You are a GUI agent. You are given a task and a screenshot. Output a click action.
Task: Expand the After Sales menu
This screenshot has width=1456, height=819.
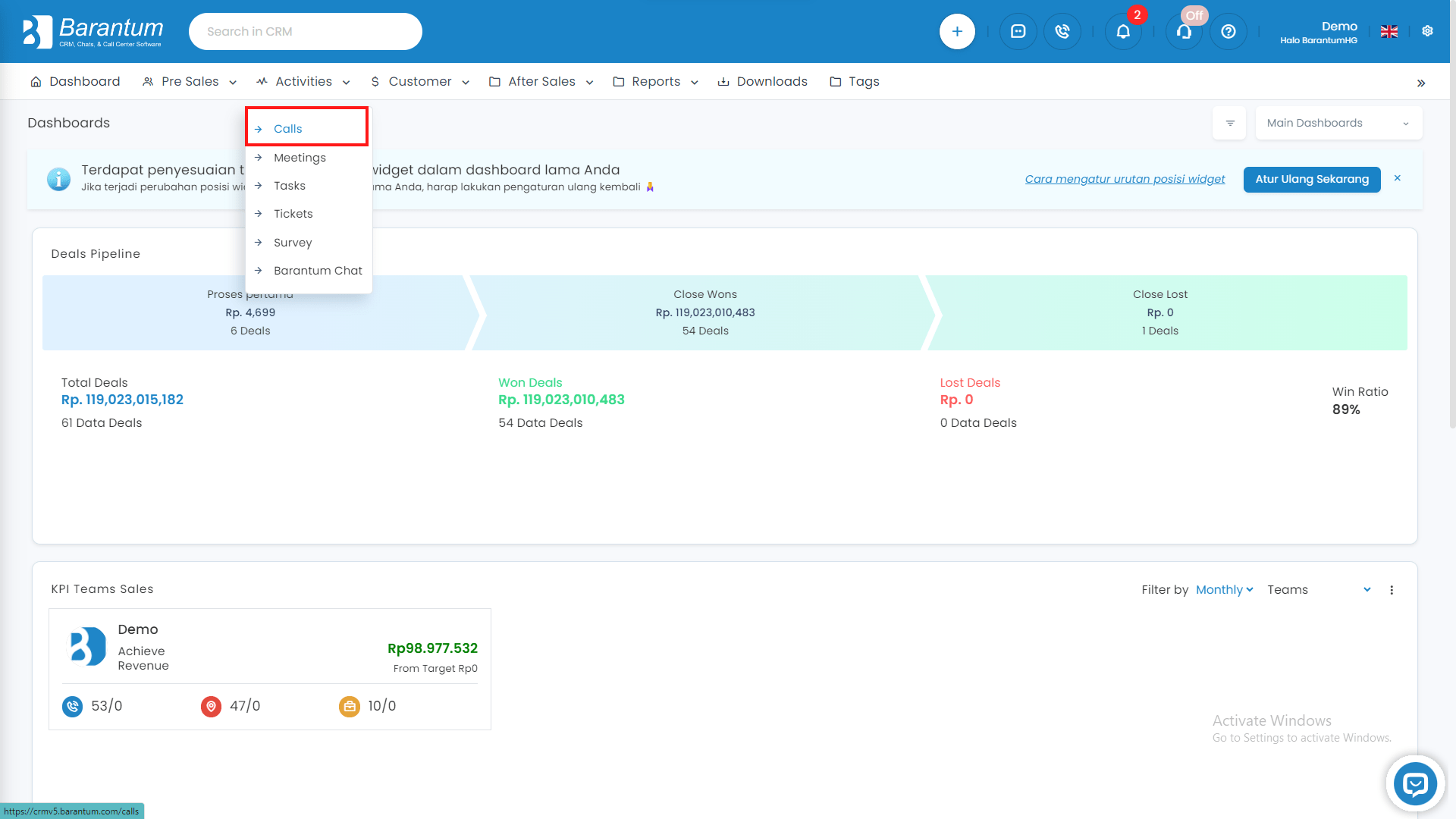click(541, 81)
